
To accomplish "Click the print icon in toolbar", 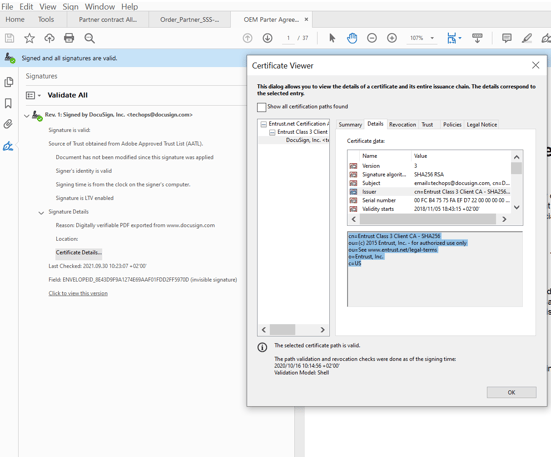I will (x=69, y=38).
